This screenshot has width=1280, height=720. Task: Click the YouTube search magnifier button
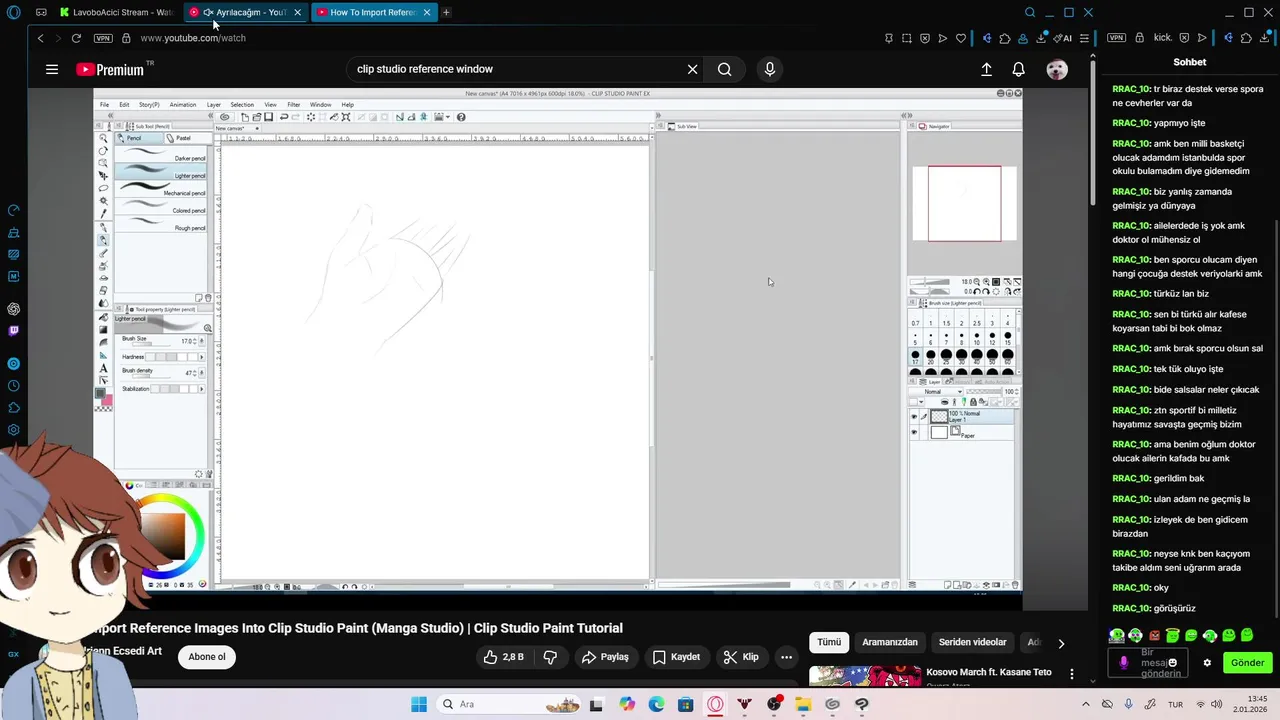point(724,69)
